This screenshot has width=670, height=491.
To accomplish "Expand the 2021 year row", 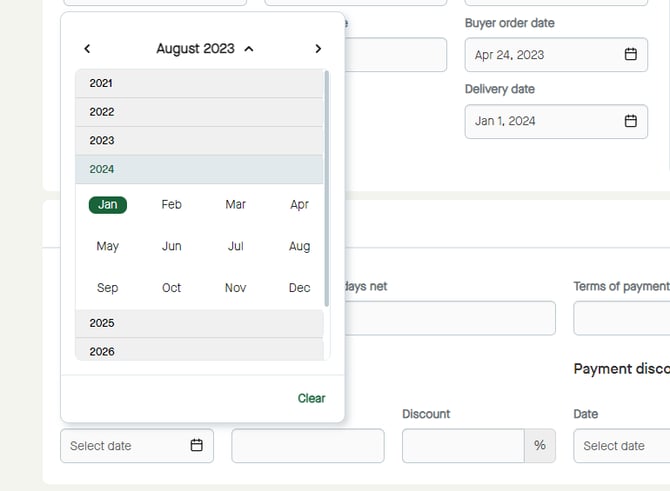I will tap(199, 83).
